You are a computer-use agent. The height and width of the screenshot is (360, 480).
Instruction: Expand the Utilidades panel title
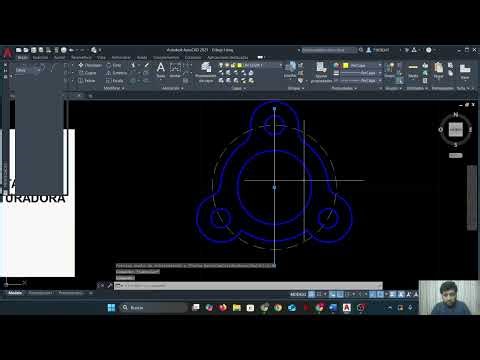point(417,88)
